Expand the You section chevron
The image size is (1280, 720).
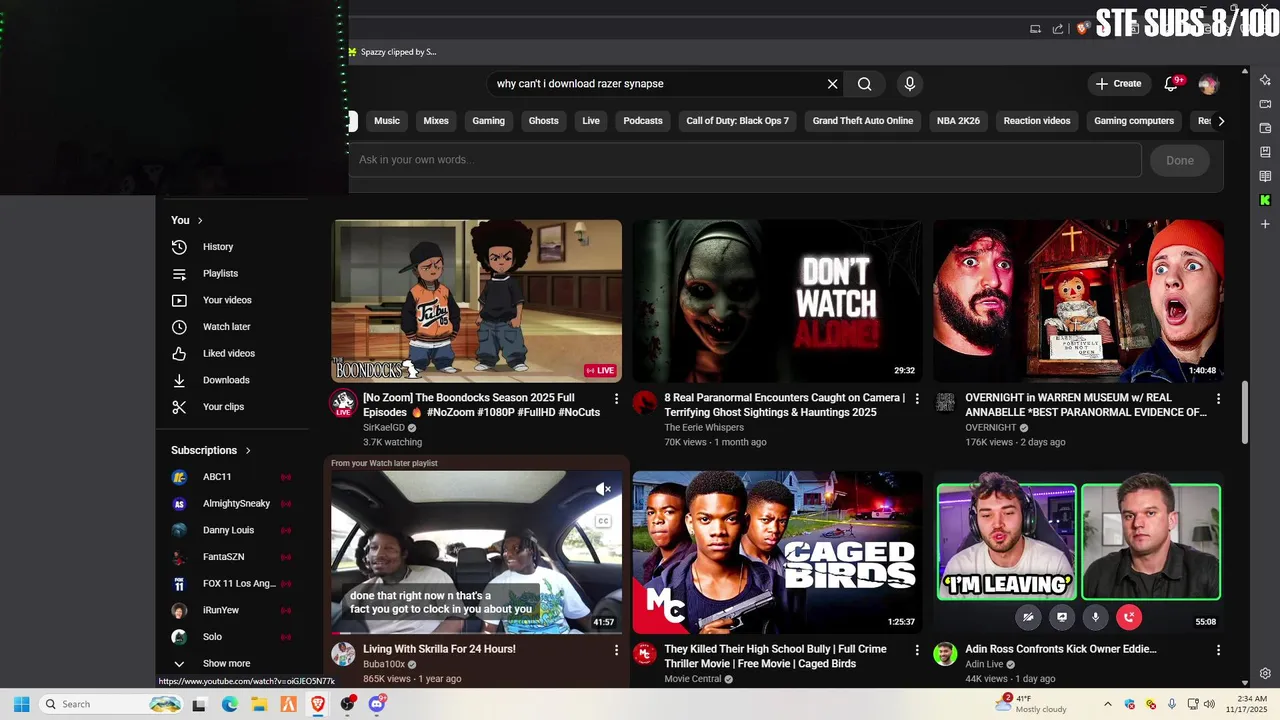pyautogui.click(x=200, y=220)
